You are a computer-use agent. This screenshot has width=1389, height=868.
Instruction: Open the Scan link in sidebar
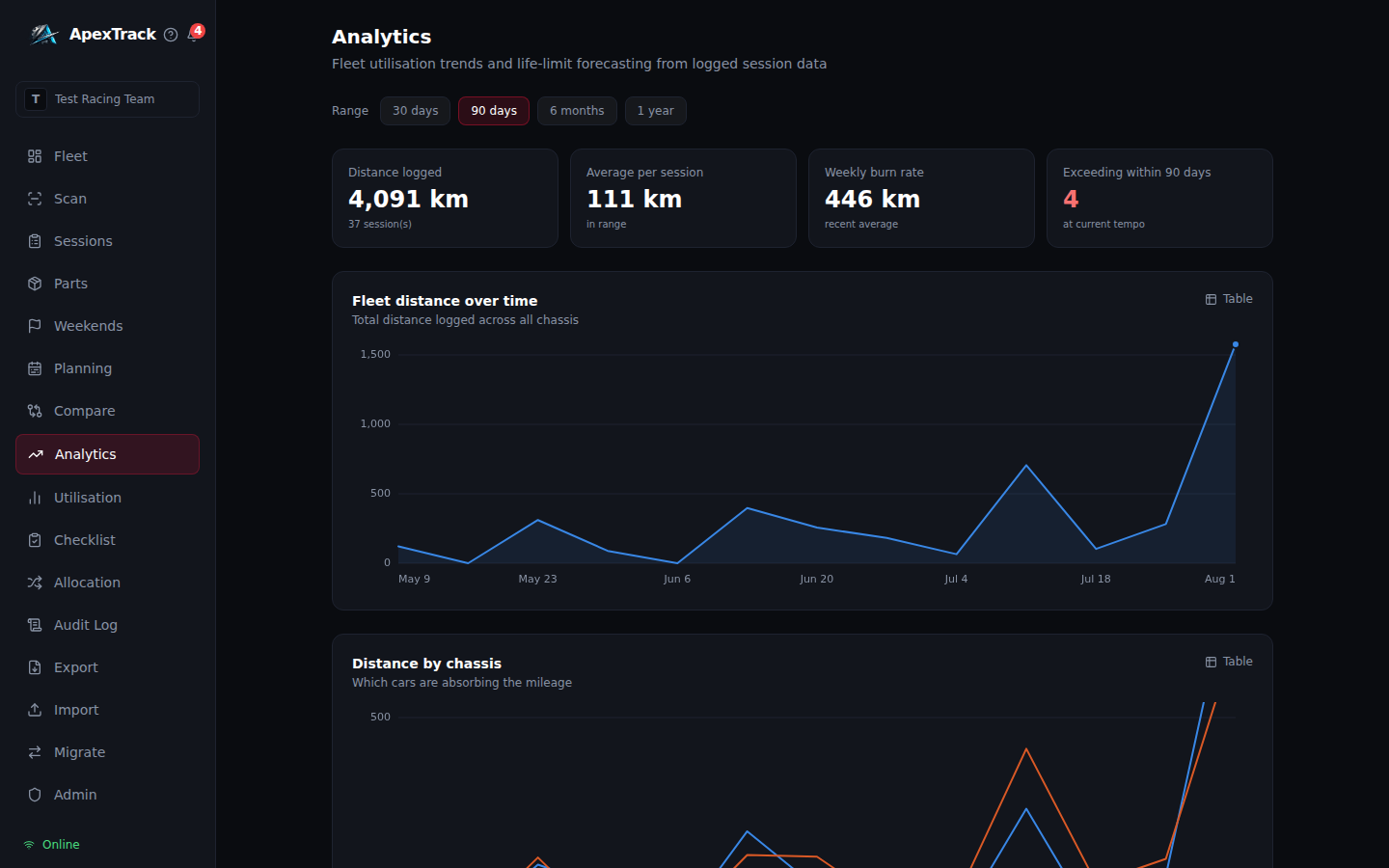[107, 199]
